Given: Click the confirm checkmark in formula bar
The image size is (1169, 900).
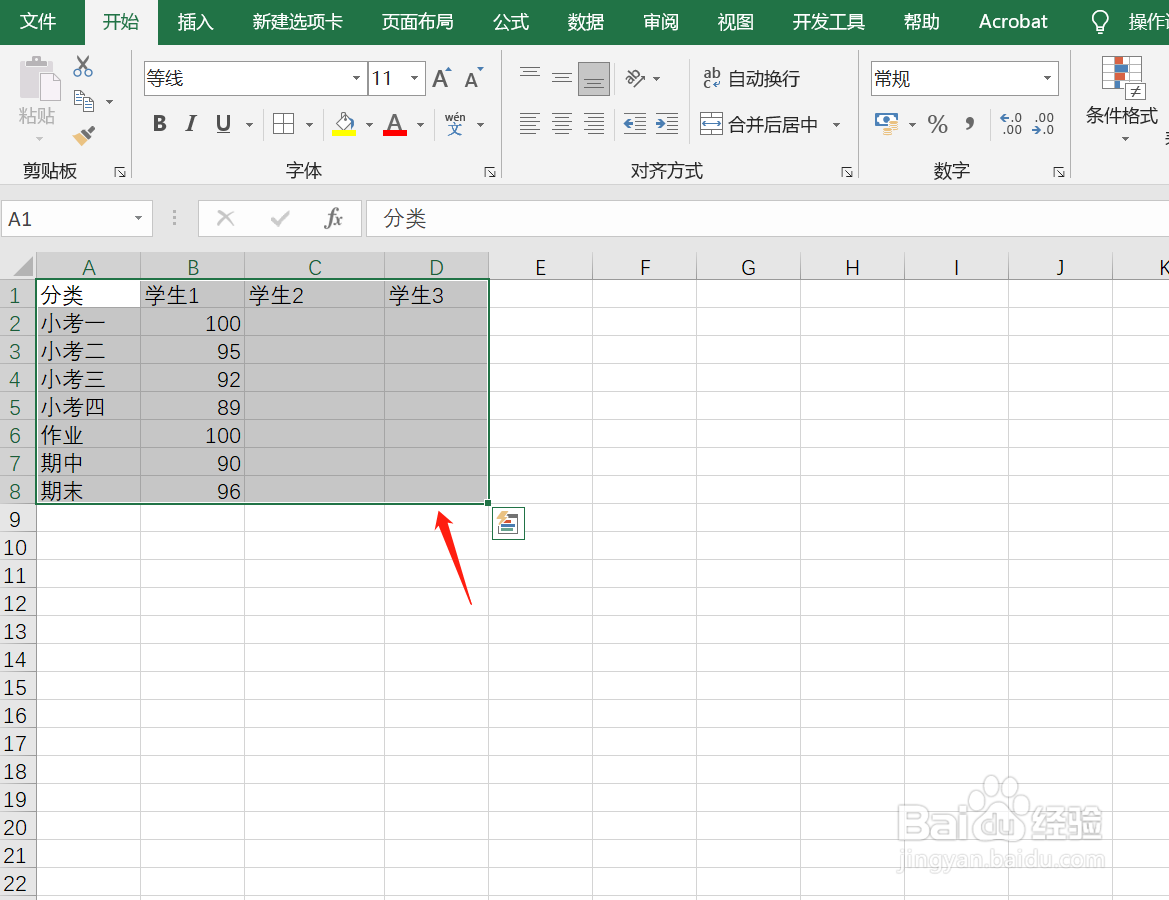Looking at the screenshot, I should click(280, 218).
